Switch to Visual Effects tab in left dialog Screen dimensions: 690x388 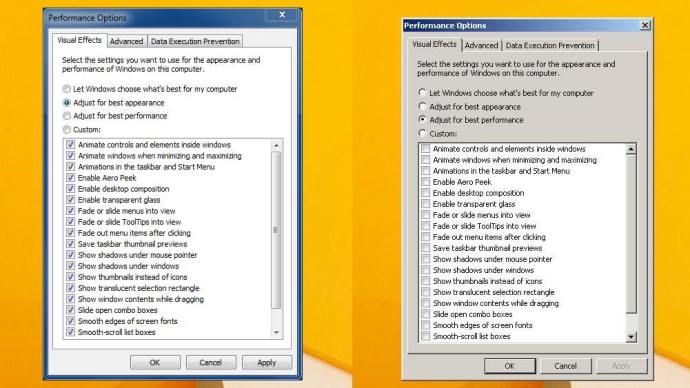point(80,40)
